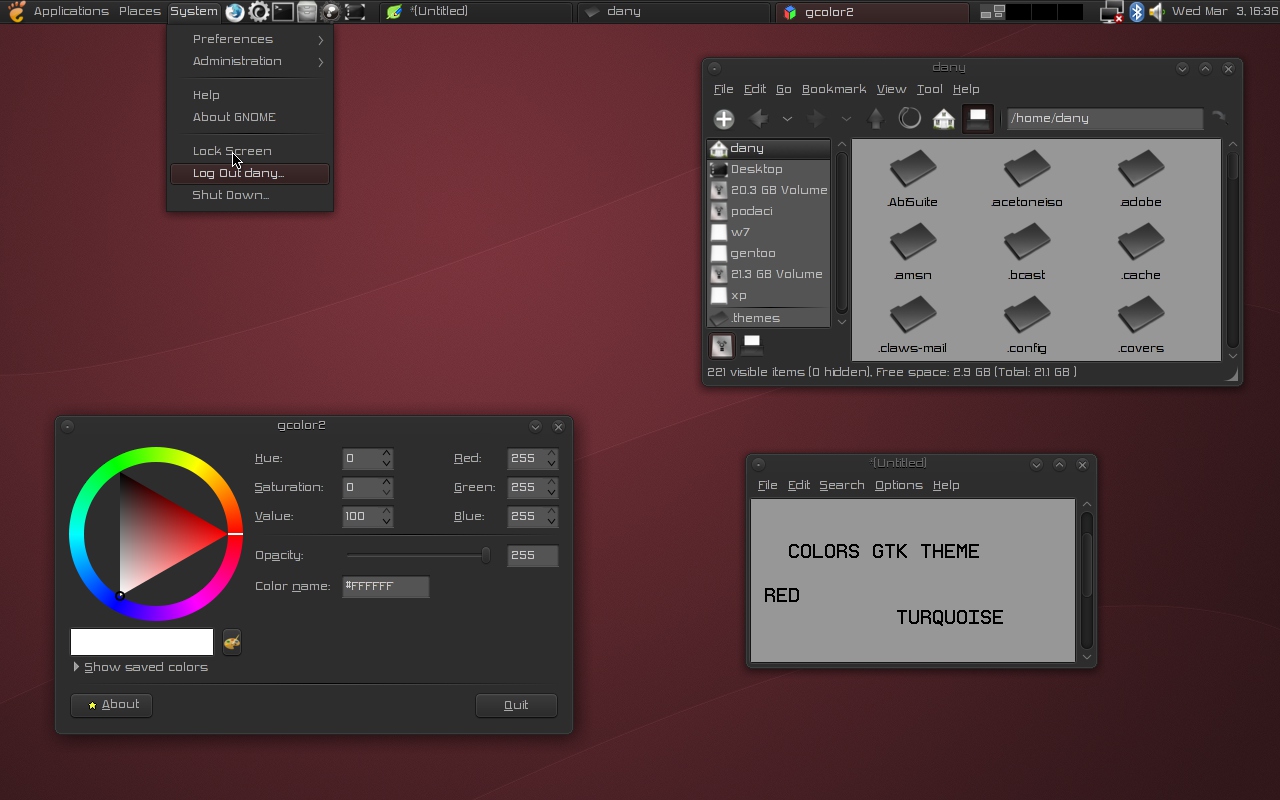
Task: Expand Show saved colors in gcolor2
Action: [x=140, y=667]
